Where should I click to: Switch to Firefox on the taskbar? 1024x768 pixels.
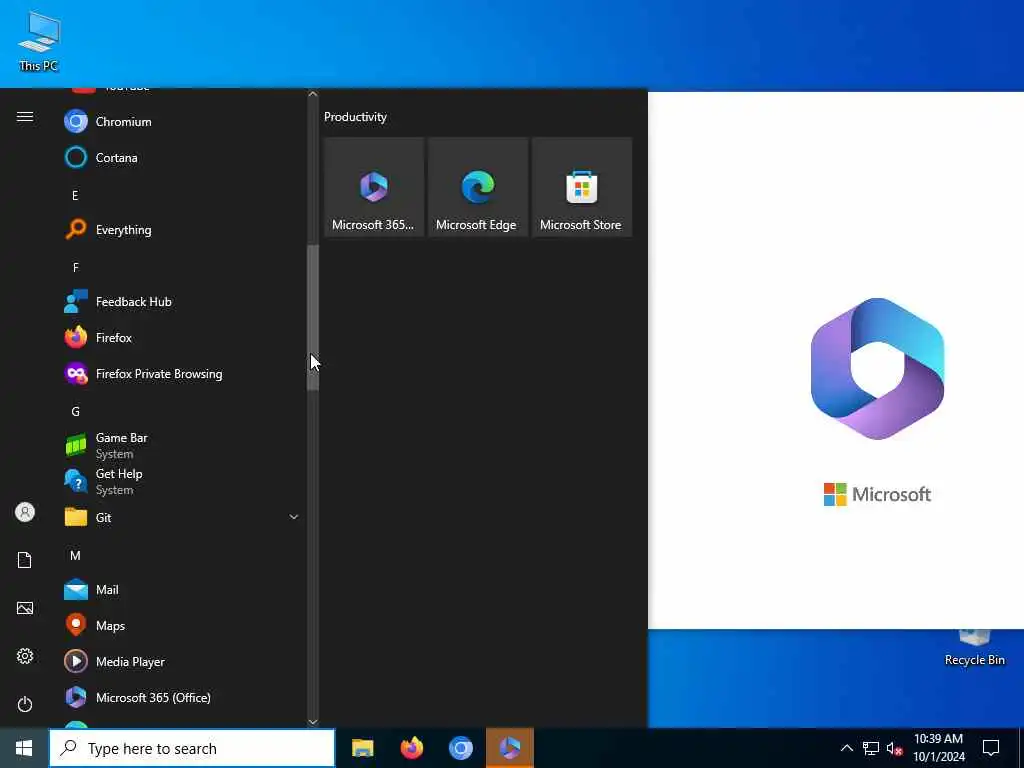(411, 748)
